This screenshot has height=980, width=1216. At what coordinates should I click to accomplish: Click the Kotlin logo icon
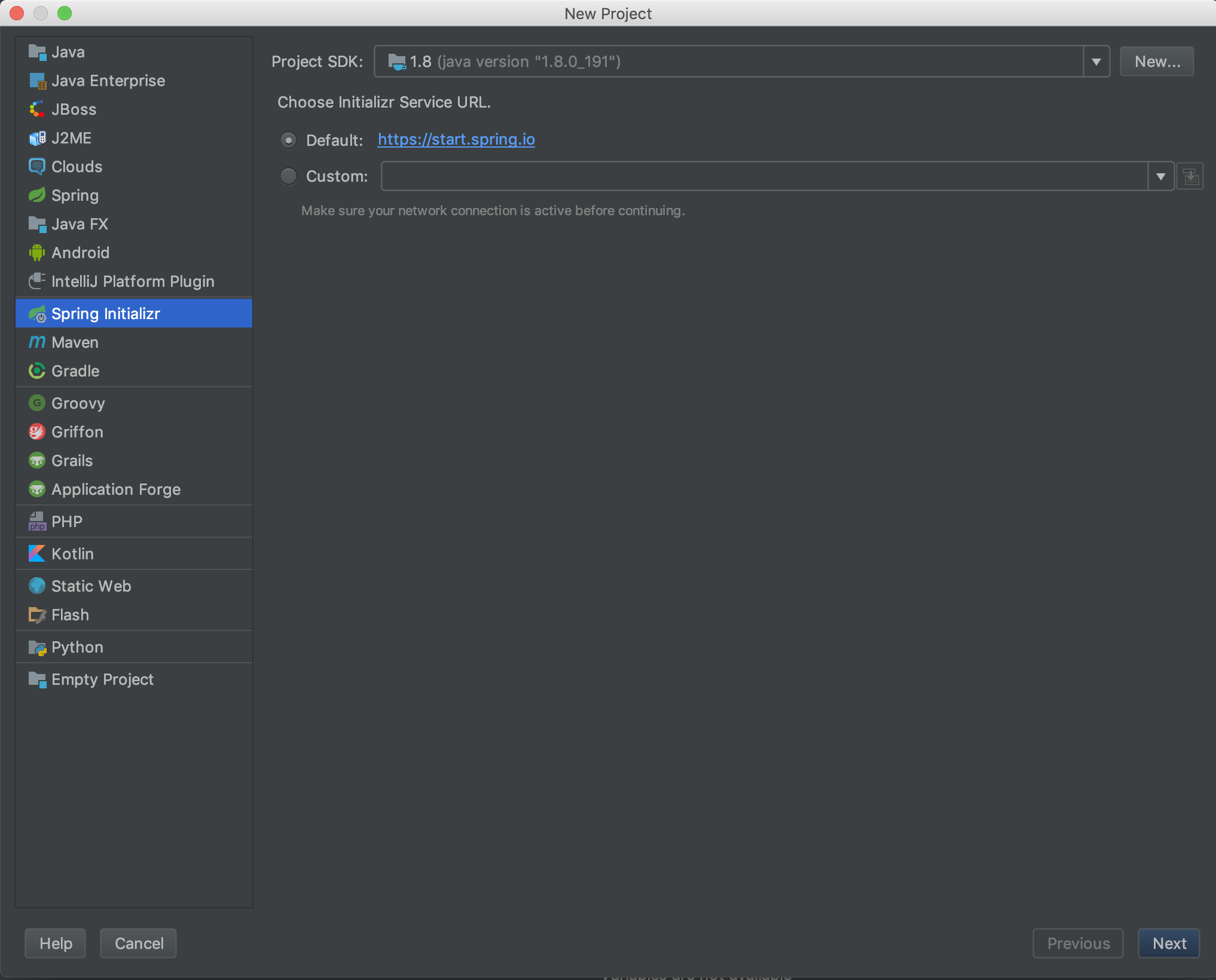(37, 554)
